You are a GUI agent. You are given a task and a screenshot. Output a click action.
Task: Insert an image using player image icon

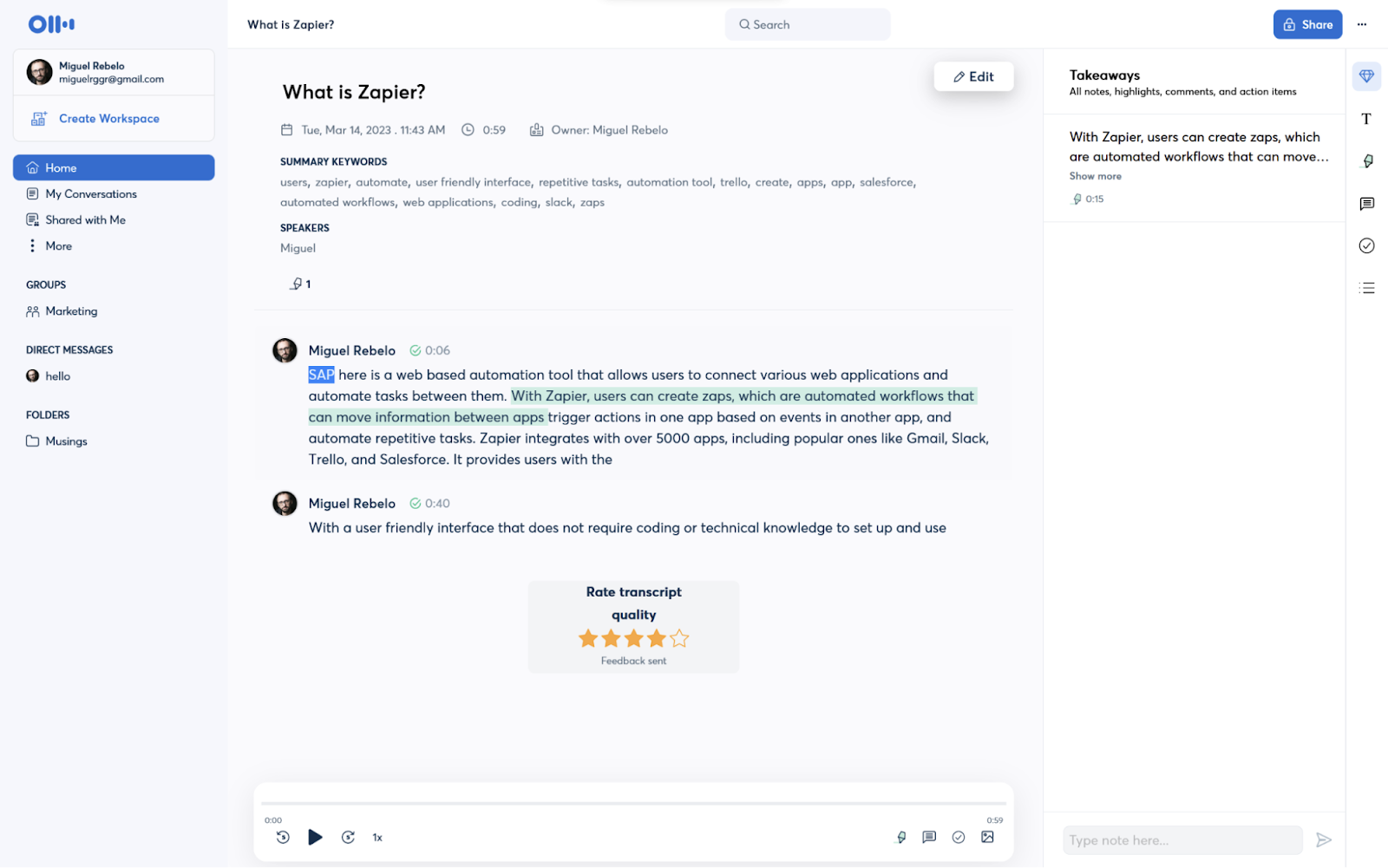tap(987, 837)
